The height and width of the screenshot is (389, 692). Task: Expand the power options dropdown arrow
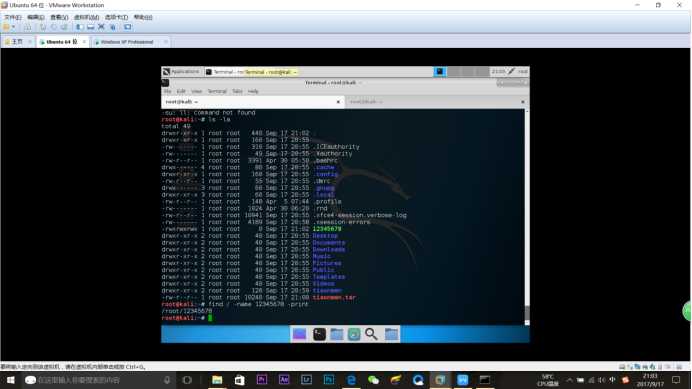[13, 27]
